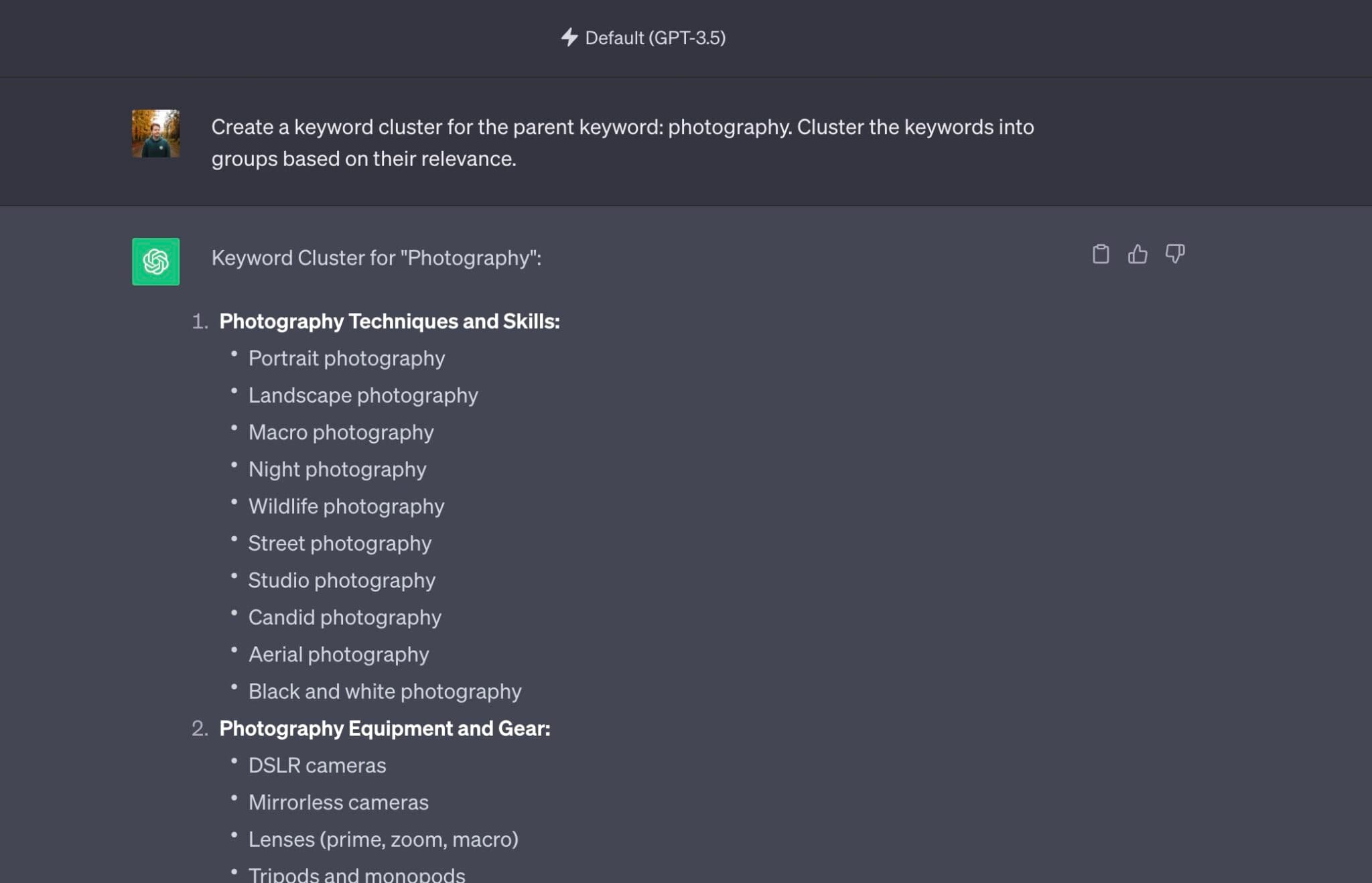Select the Default (GPT-3.5) model label
This screenshot has width=1372, height=883.
(655, 38)
